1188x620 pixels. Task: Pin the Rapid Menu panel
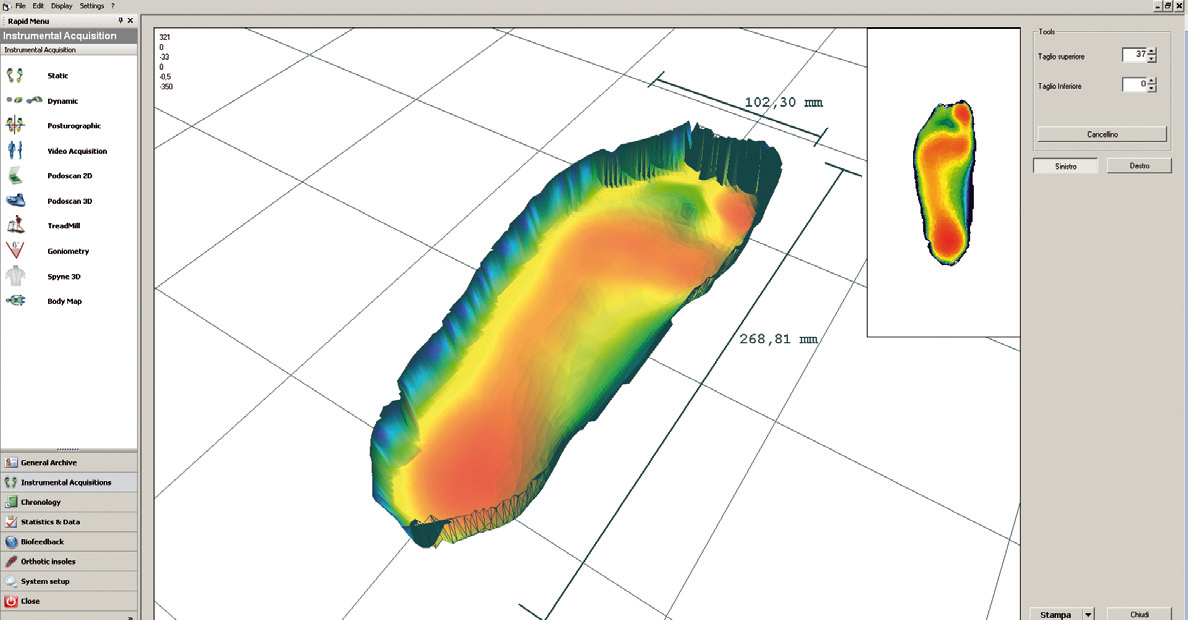tap(120, 20)
